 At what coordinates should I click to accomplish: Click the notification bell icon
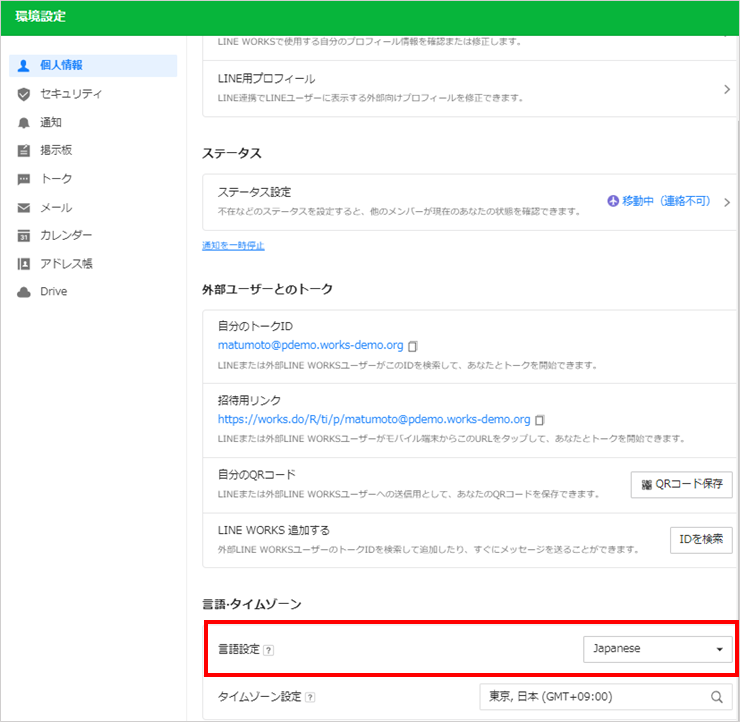point(24,123)
